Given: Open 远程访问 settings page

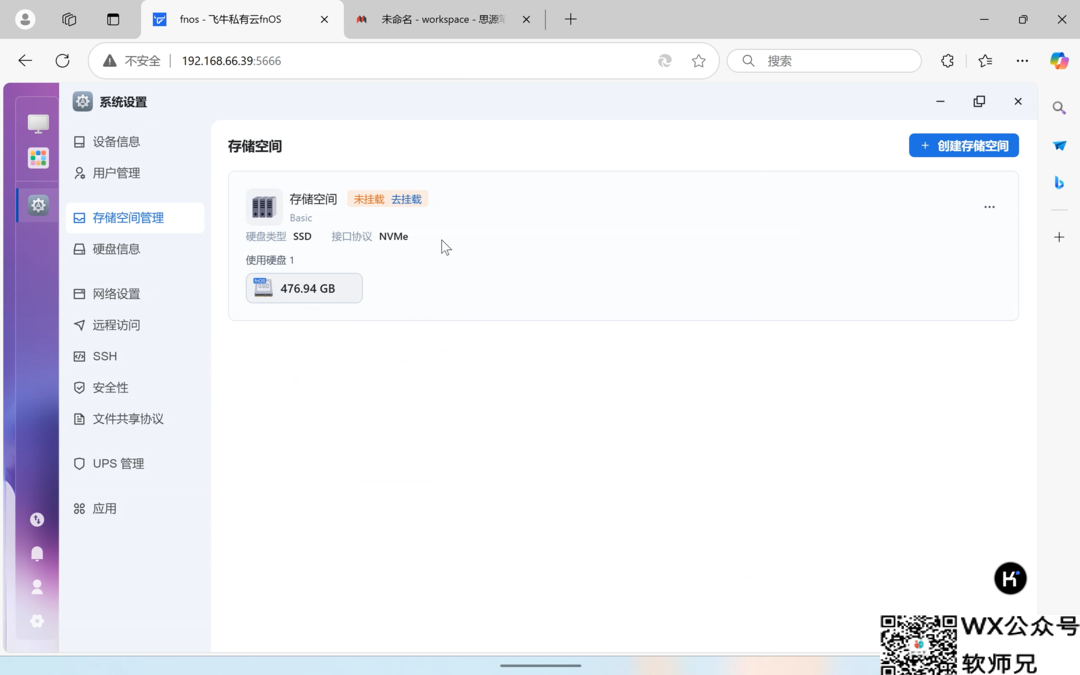Looking at the screenshot, I should (135, 325).
